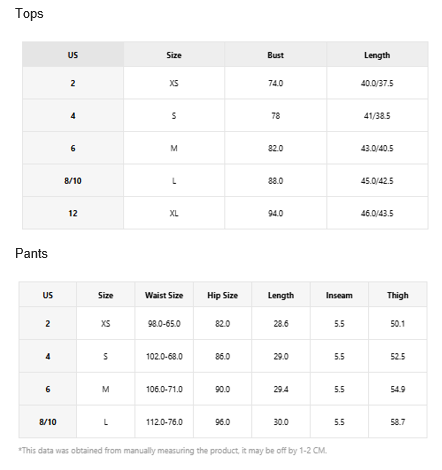
Task: Select the 98.0-65.0 waist size cell
Action: click(164, 323)
